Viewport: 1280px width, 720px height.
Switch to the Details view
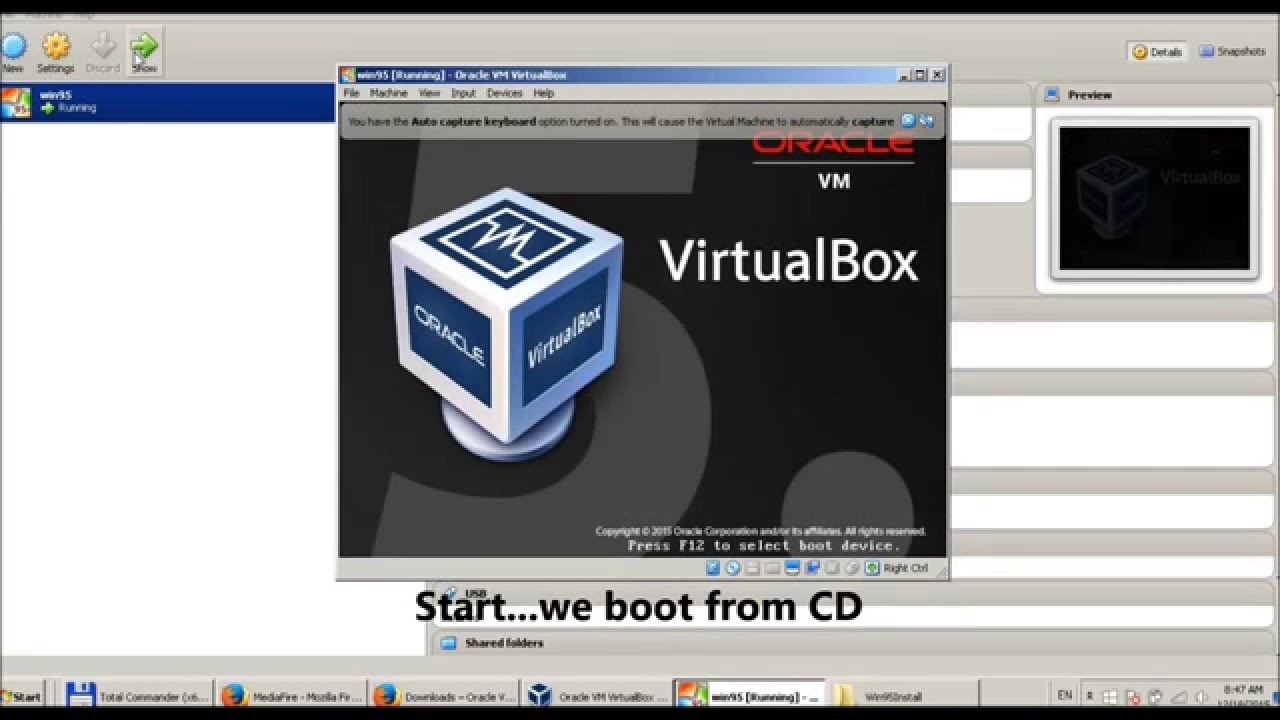pyautogui.click(x=1157, y=52)
